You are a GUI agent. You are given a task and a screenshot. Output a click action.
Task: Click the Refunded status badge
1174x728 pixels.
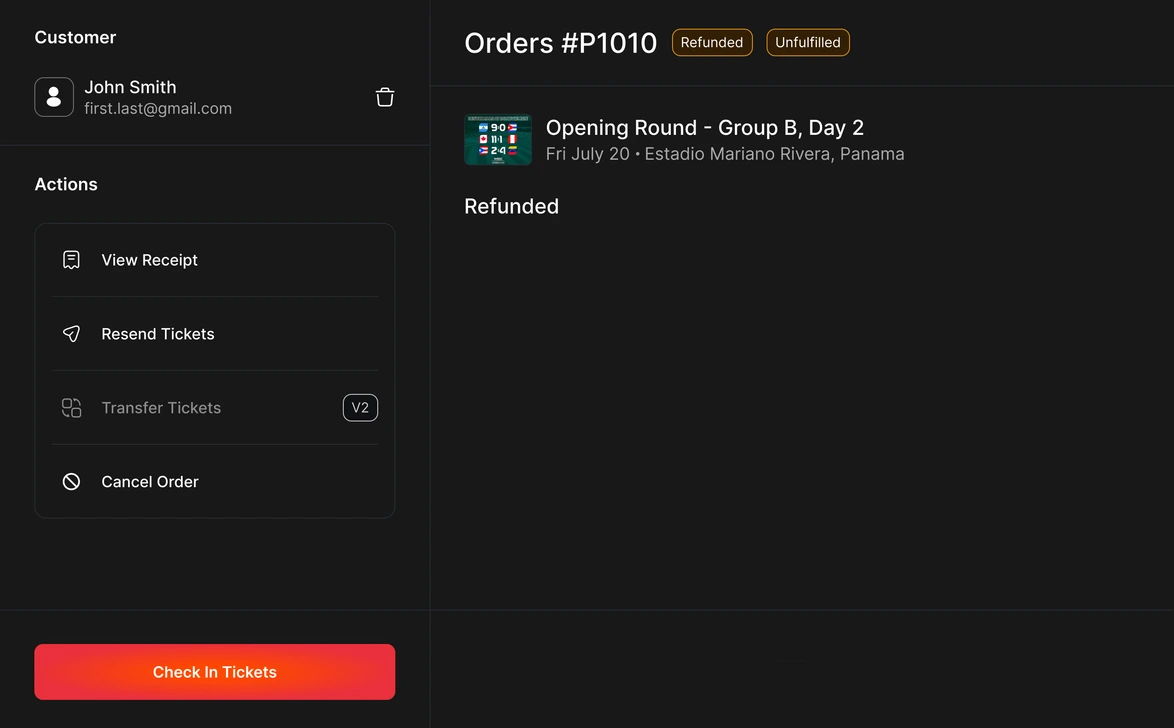pyautogui.click(x=712, y=43)
